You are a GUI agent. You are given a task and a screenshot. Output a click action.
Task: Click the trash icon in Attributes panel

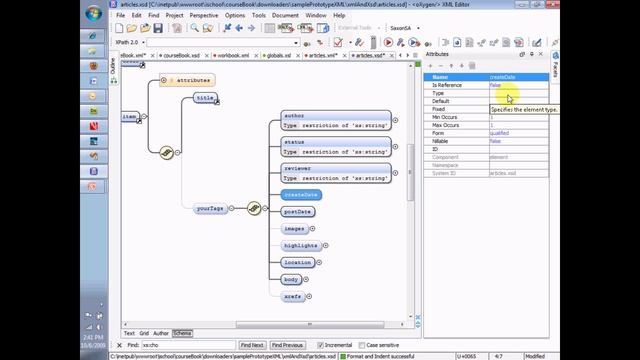click(x=472, y=66)
